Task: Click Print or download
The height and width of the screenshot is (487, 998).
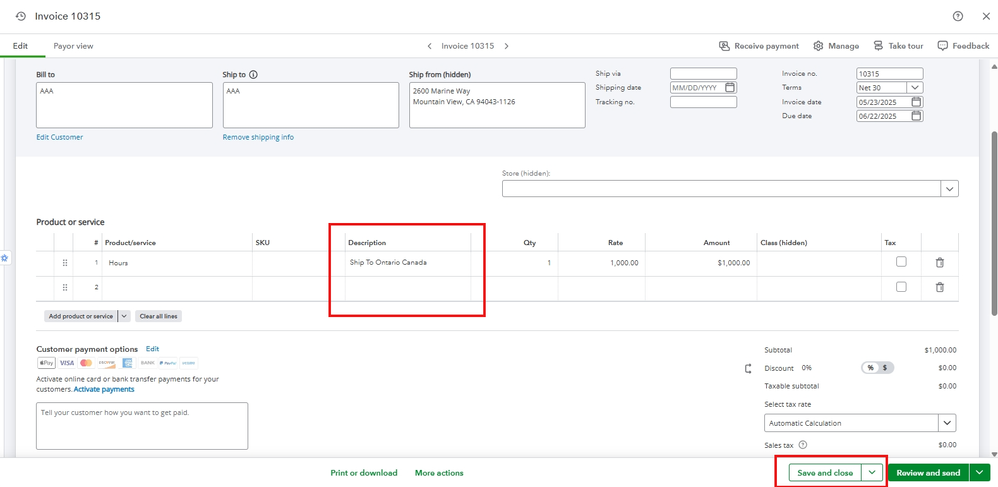Action: pos(364,473)
